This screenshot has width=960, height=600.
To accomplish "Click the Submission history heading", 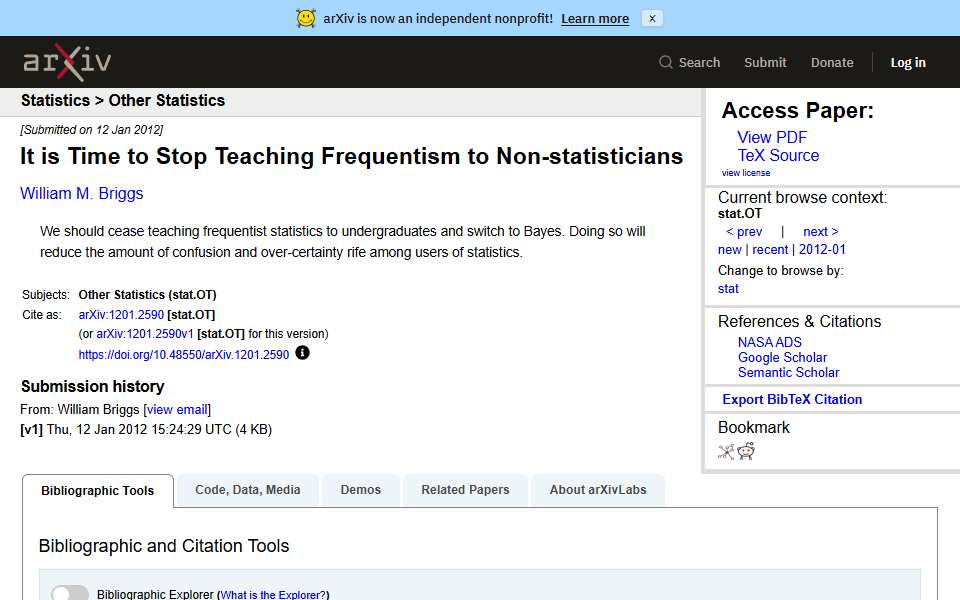I will point(92,387).
